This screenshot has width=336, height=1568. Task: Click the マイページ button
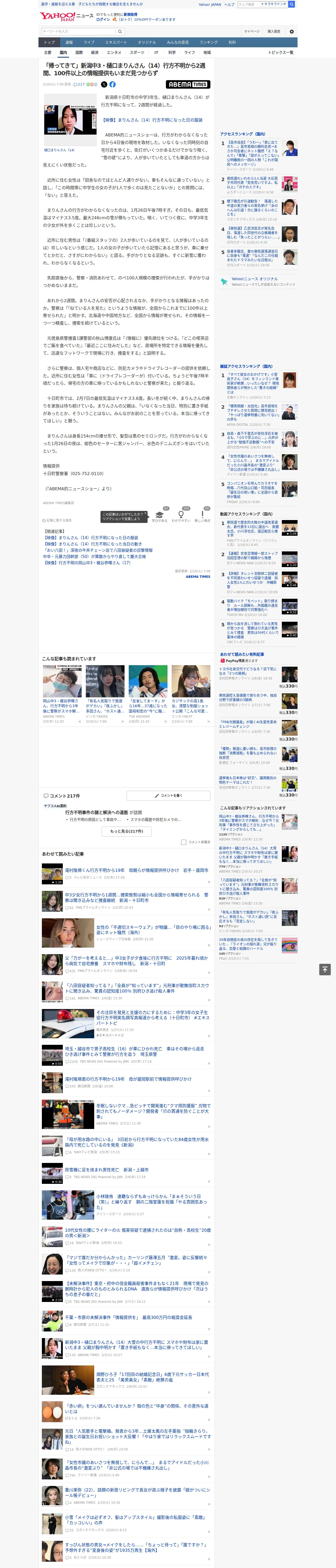[252, 31]
